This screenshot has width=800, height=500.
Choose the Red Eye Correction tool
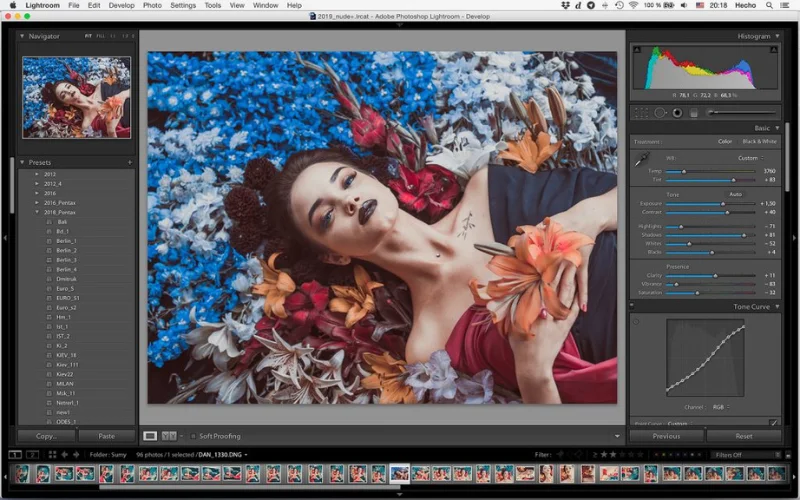677,112
